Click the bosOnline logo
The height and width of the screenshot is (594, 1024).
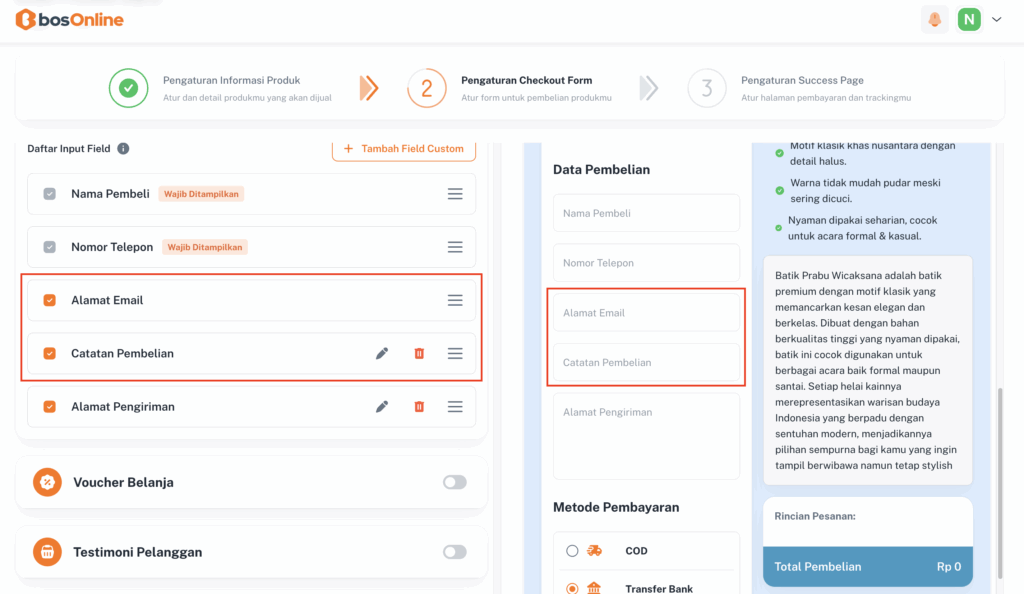pyautogui.click(x=69, y=20)
